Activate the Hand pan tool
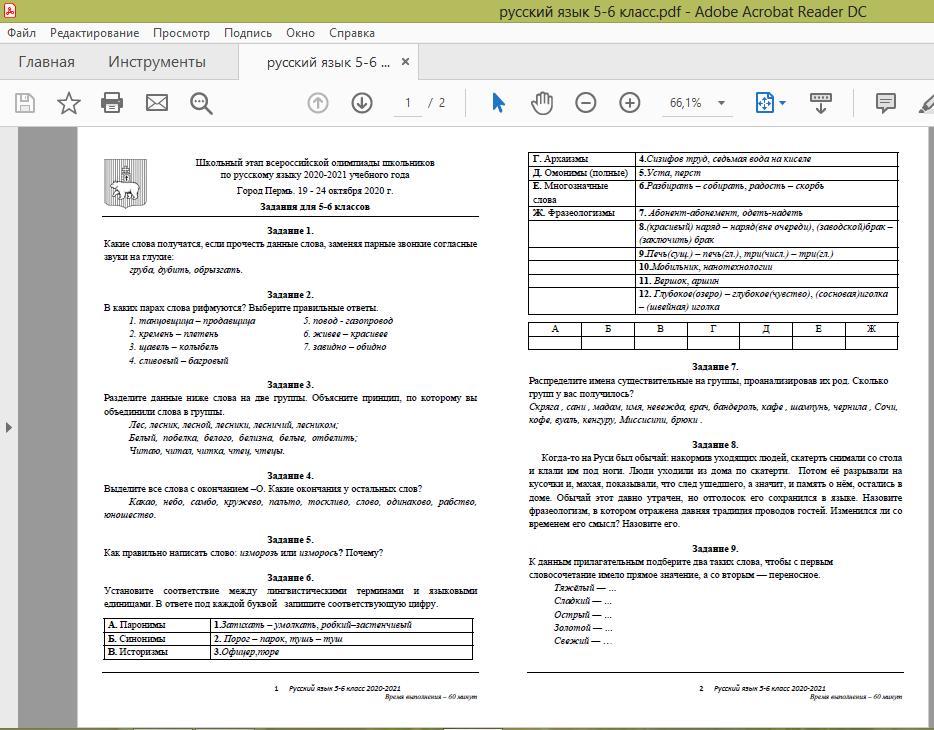Screen dimensions: 934x730 (541, 103)
